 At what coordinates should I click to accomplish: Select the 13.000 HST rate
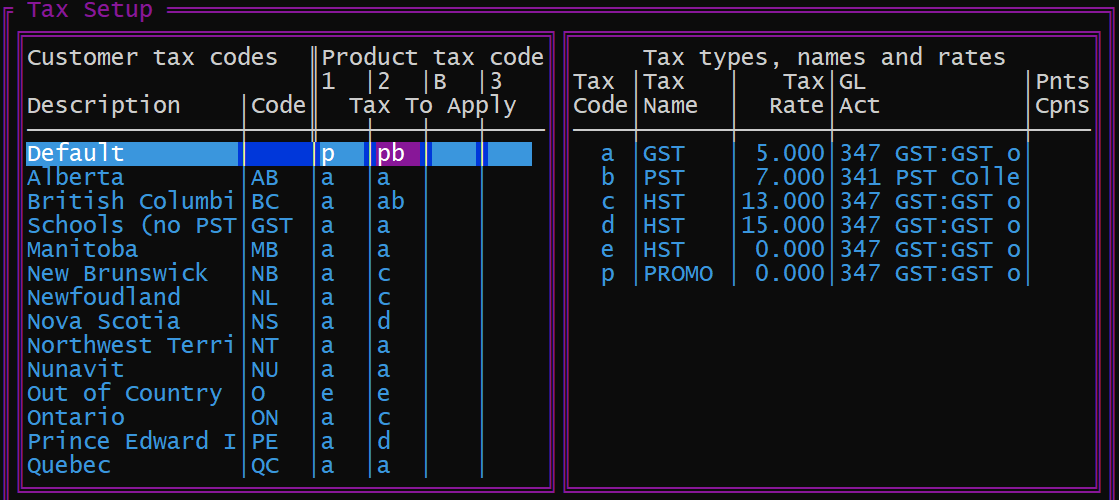pyautogui.click(x=784, y=202)
